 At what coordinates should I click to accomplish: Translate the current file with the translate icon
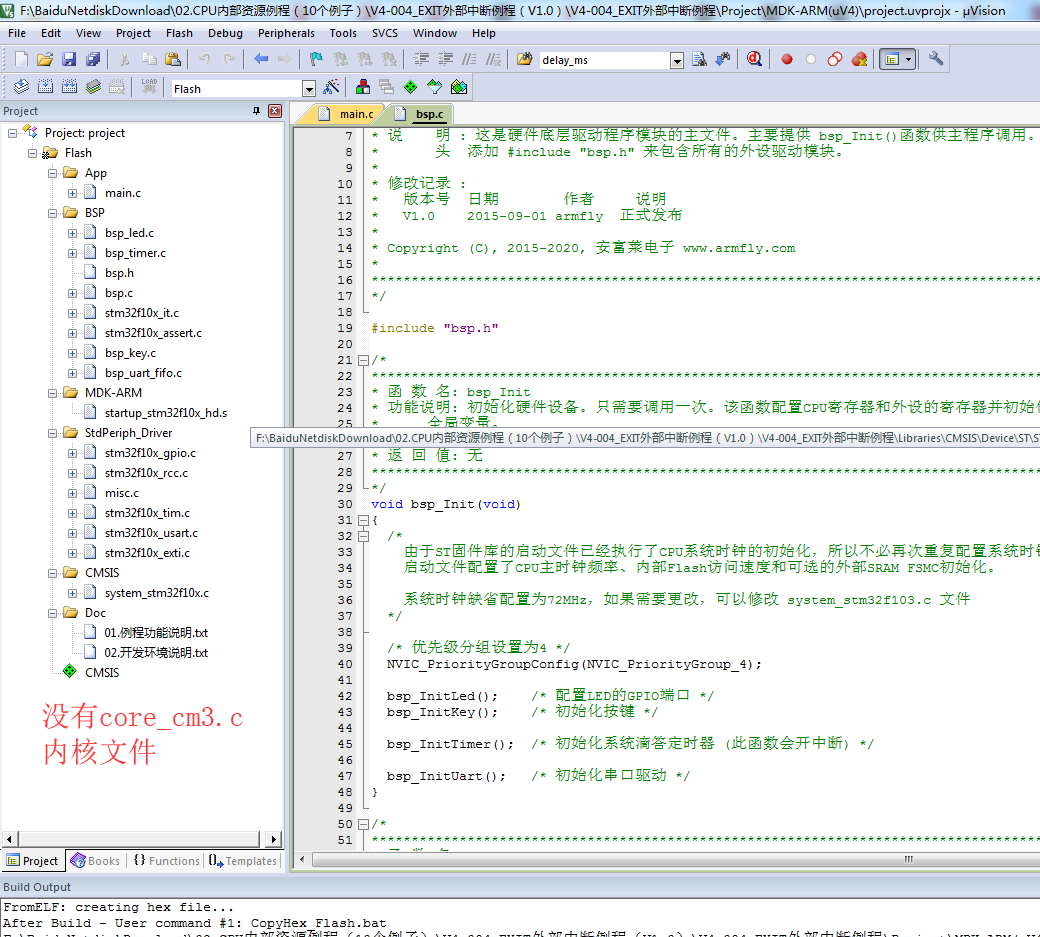point(21,87)
